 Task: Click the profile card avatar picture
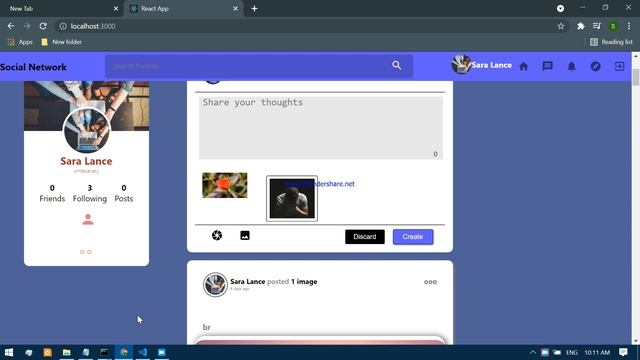coord(87,131)
